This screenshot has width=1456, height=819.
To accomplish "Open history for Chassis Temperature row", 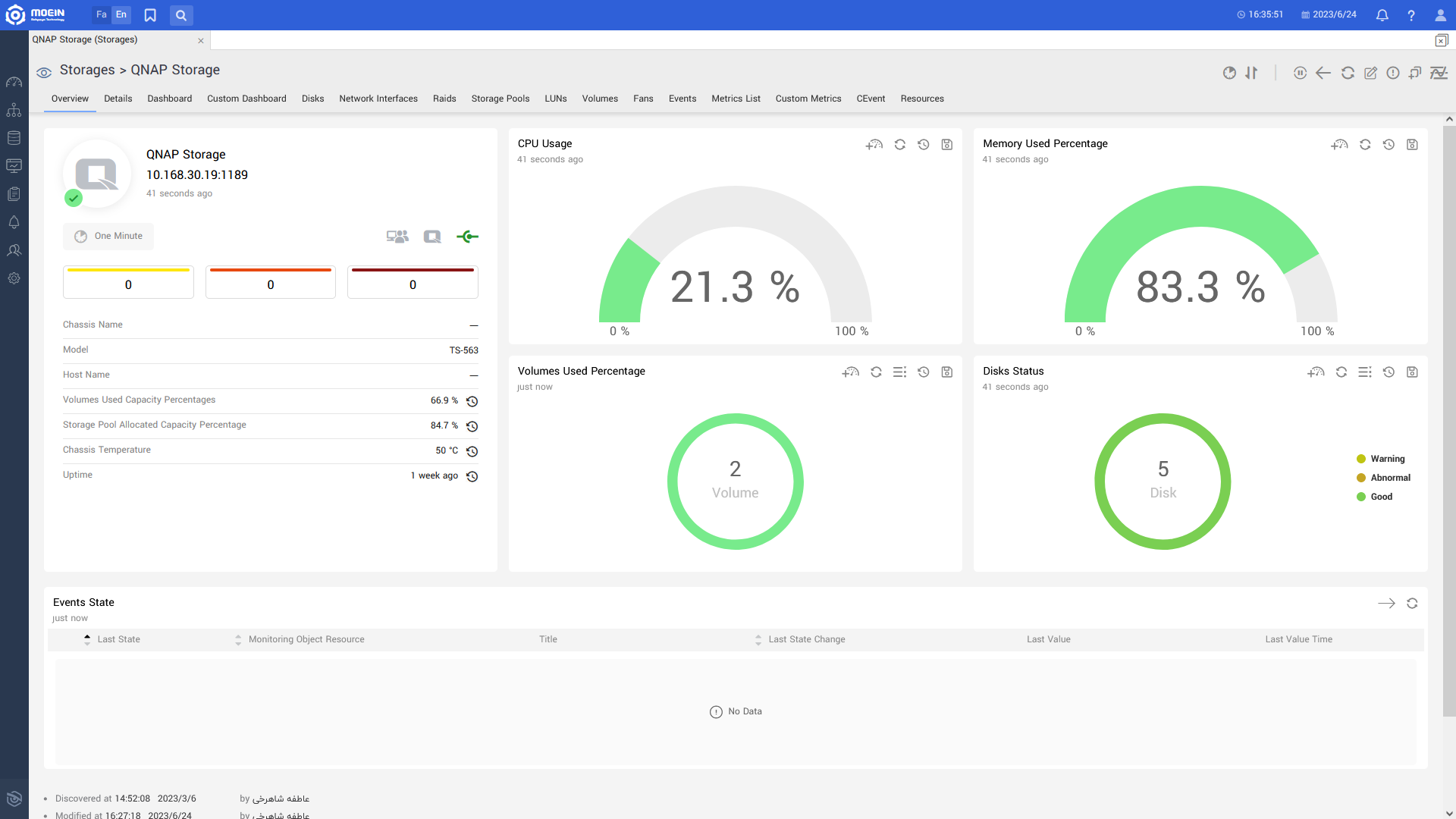I will pyautogui.click(x=472, y=451).
